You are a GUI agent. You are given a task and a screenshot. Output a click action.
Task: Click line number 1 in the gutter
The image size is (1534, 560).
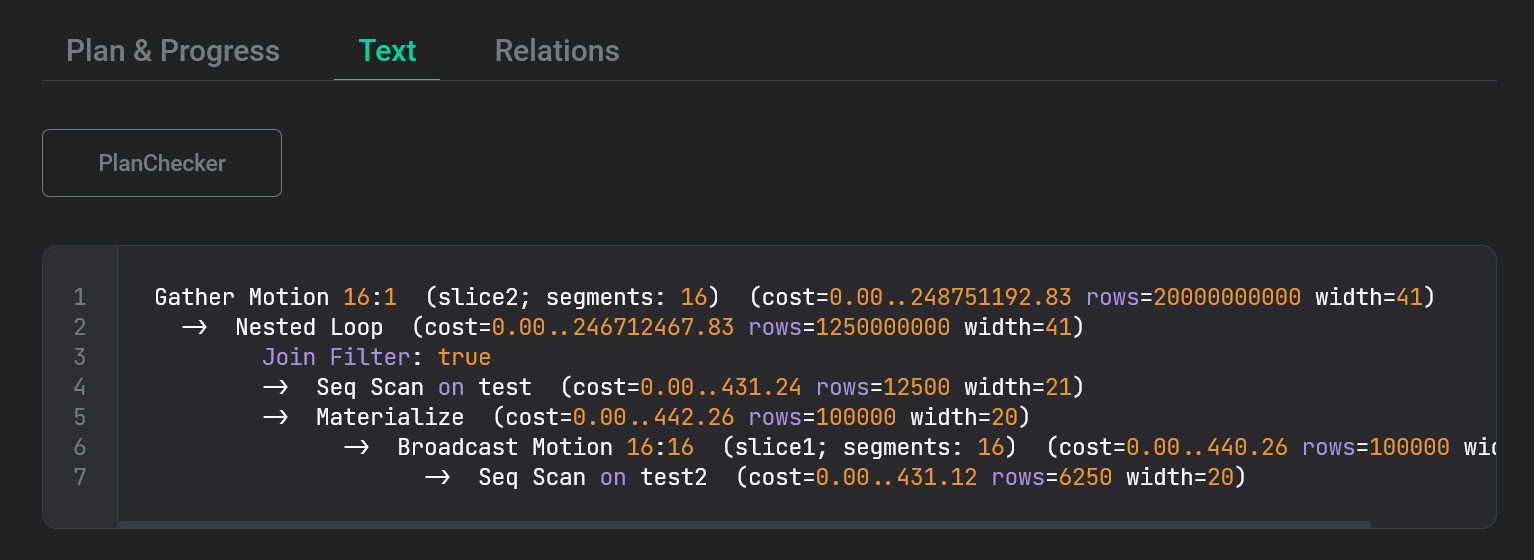click(80, 297)
